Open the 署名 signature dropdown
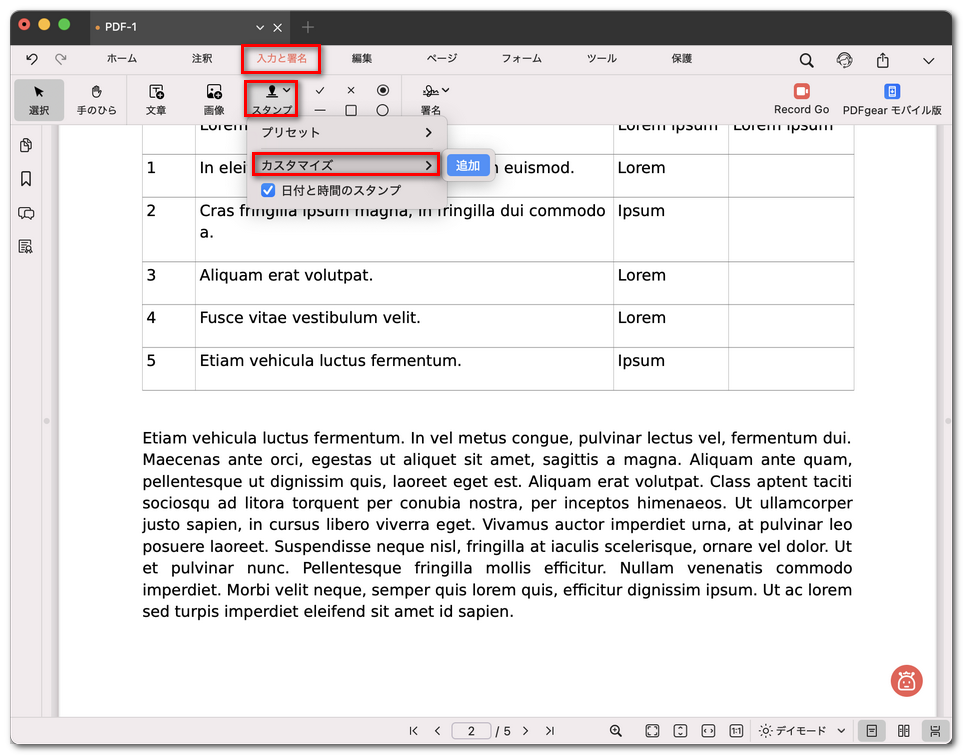This screenshot has width=963, height=755. coord(434,92)
